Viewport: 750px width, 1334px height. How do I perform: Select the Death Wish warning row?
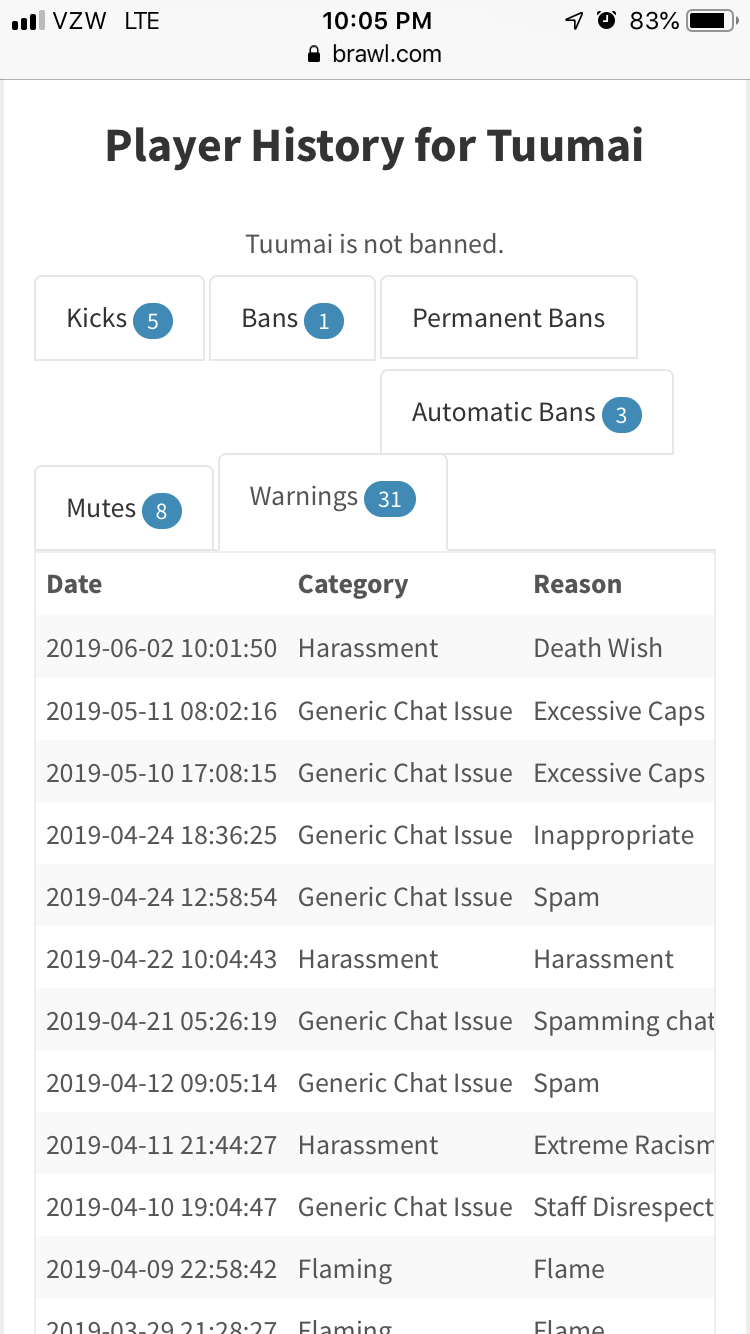coord(375,648)
